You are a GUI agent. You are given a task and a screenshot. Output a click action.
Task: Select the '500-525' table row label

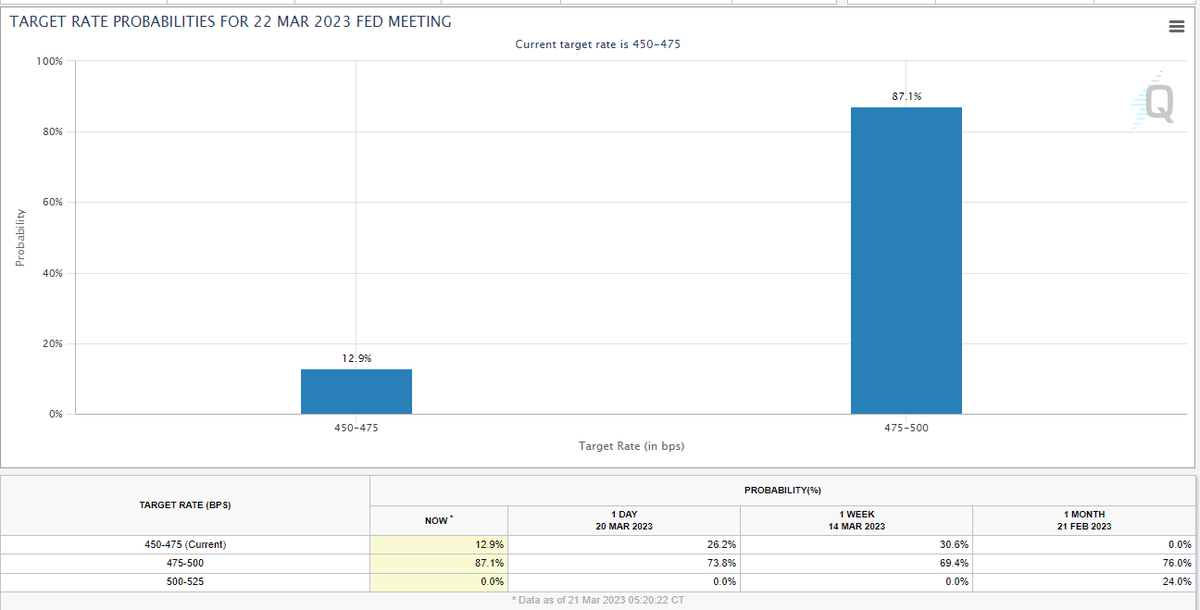(185, 581)
